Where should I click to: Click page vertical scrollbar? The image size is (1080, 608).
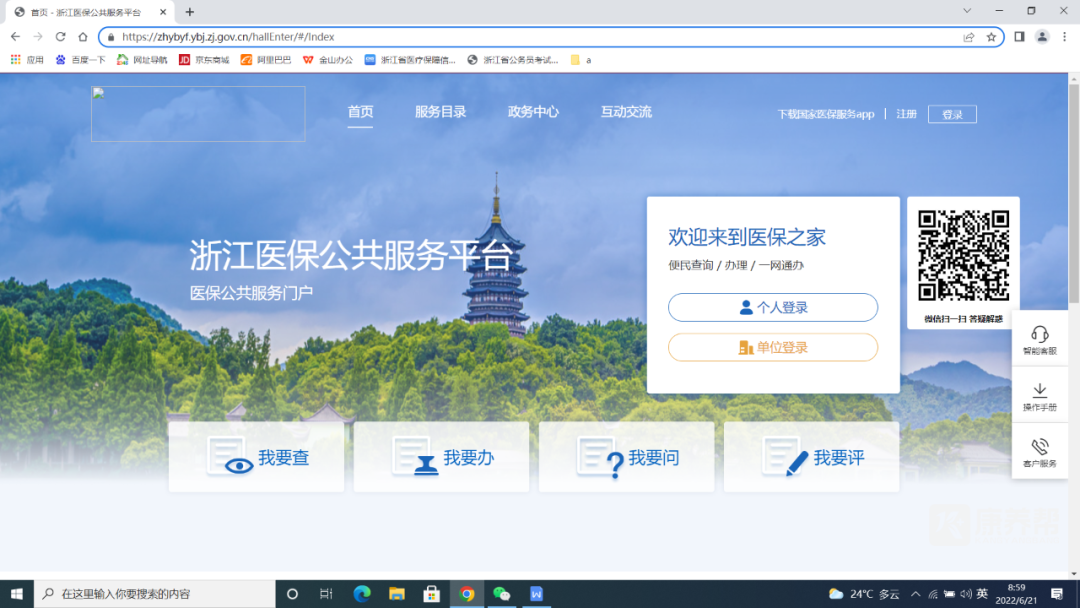(x=1074, y=193)
